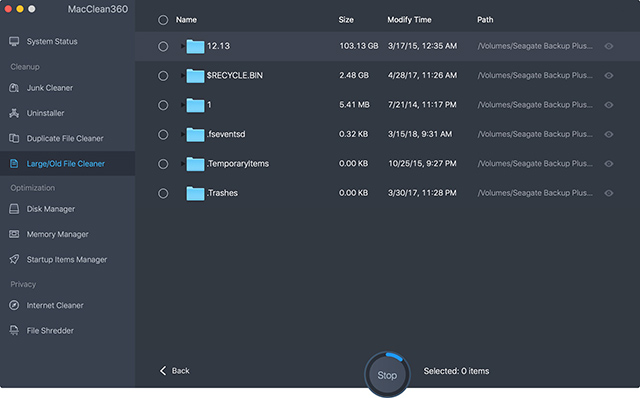Click the Selected: 0 items status text
640x398 pixels.
(x=456, y=371)
